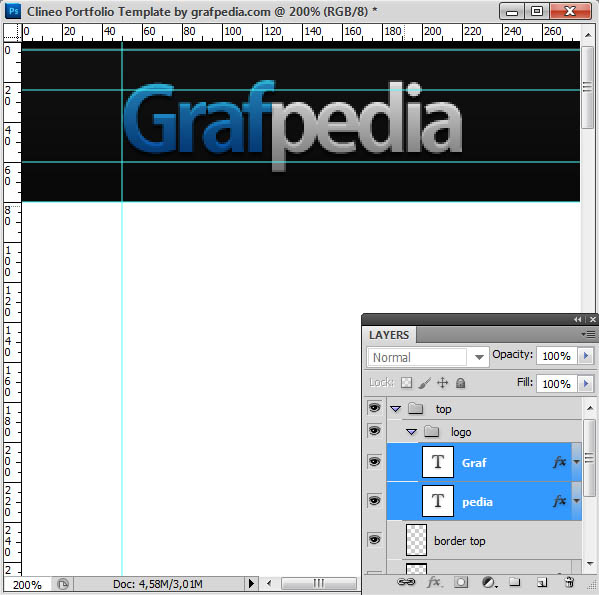Screen dimensions: 599x595
Task: Click the pedia layer text thumbnail
Action: pos(438,501)
